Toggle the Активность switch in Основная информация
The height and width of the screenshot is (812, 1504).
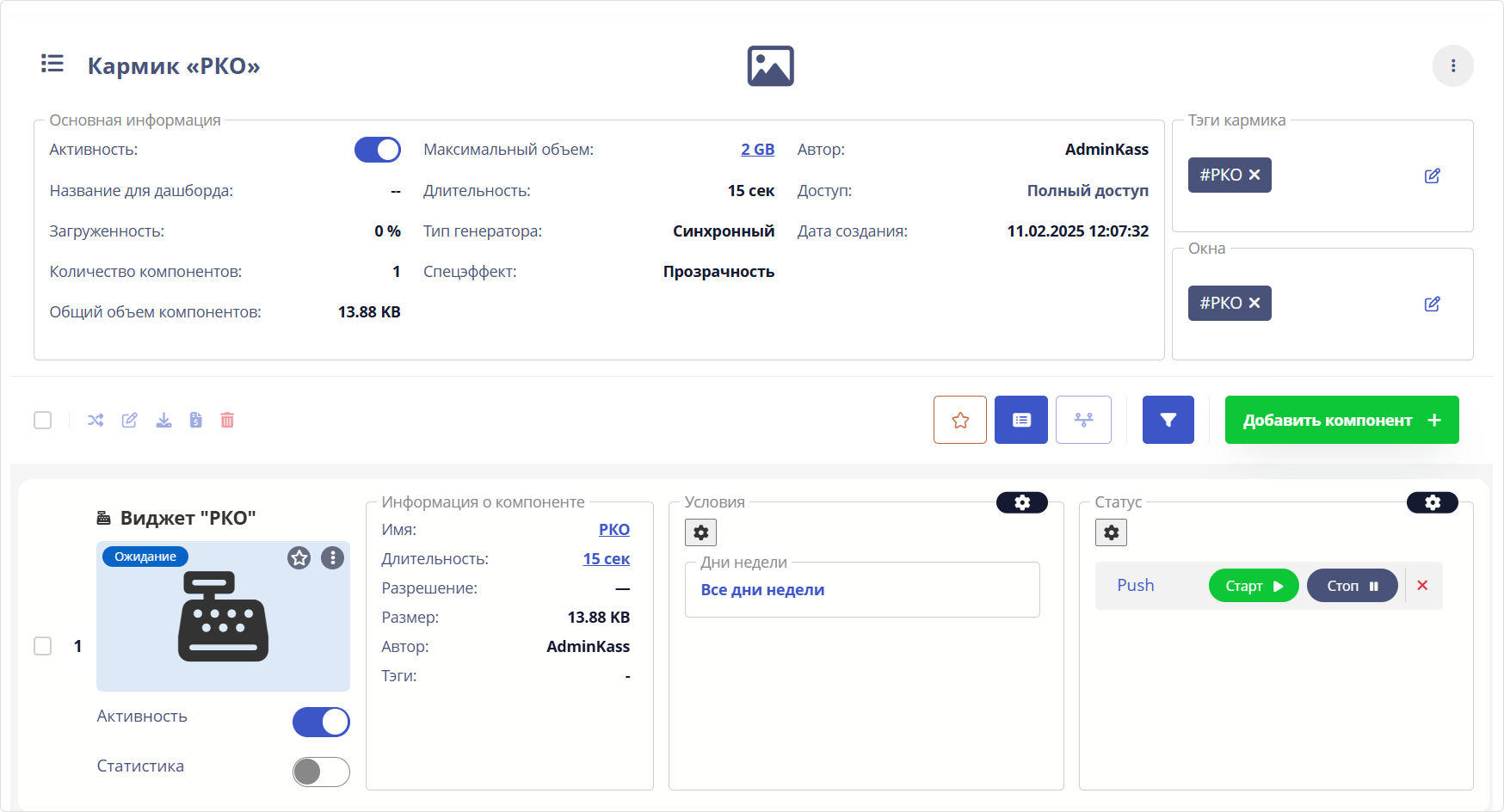pyautogui.click(x=378, y=150)
